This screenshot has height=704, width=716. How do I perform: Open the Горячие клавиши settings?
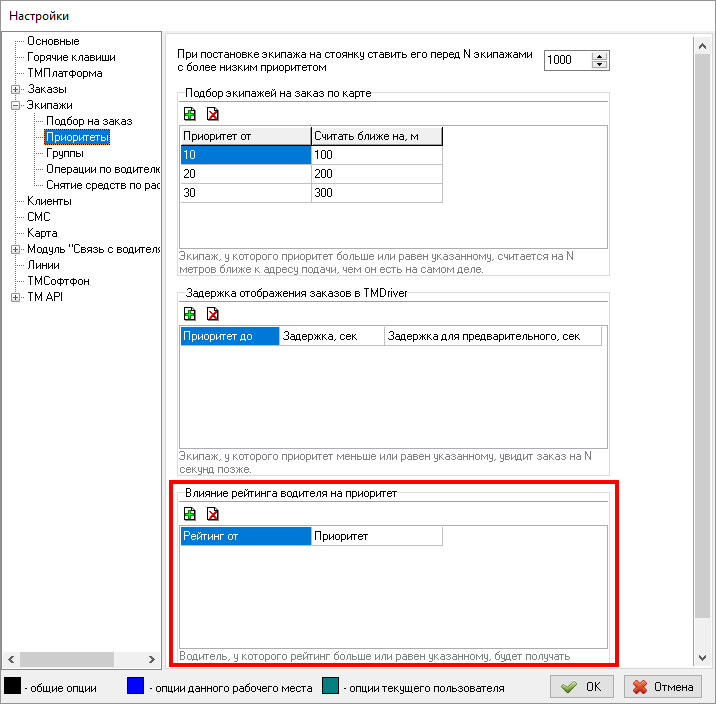tap(70, 57)
